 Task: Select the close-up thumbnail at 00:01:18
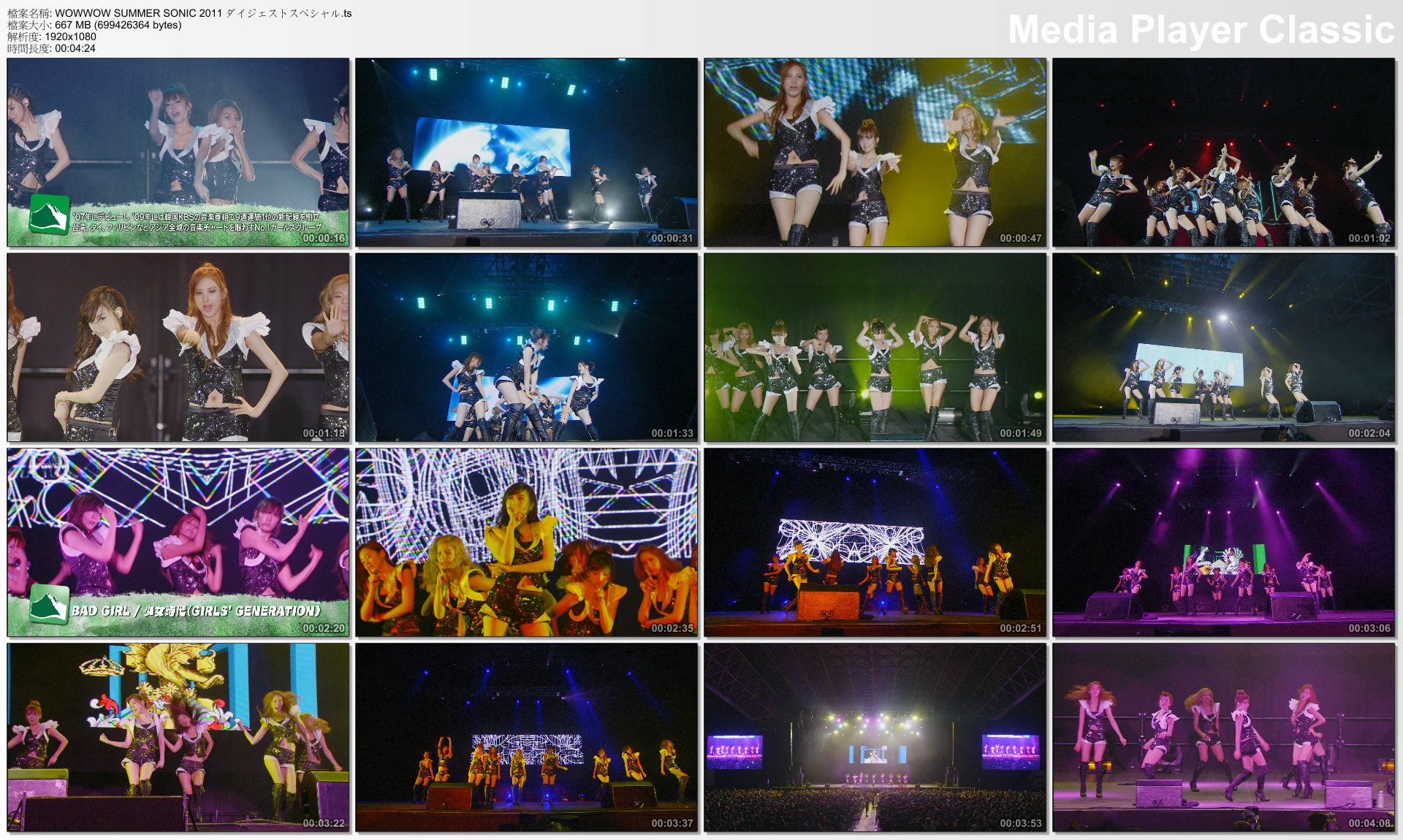pyautogui.click(x=178, y=347)
